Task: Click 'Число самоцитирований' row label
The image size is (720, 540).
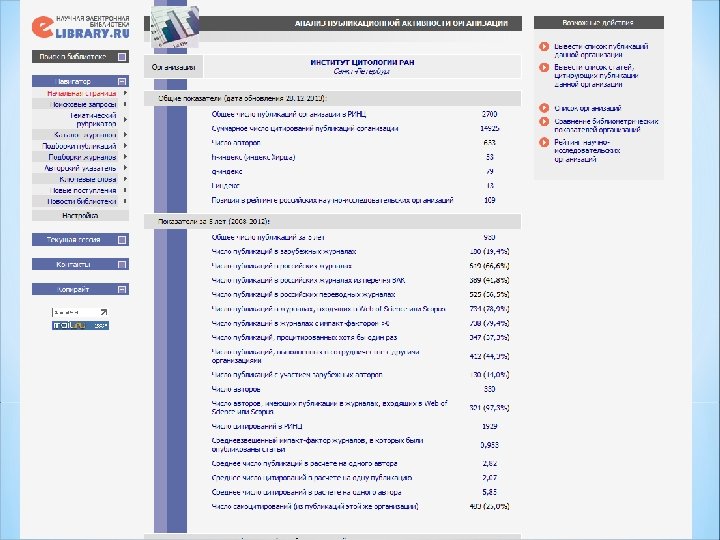Action: pos(315,507)
